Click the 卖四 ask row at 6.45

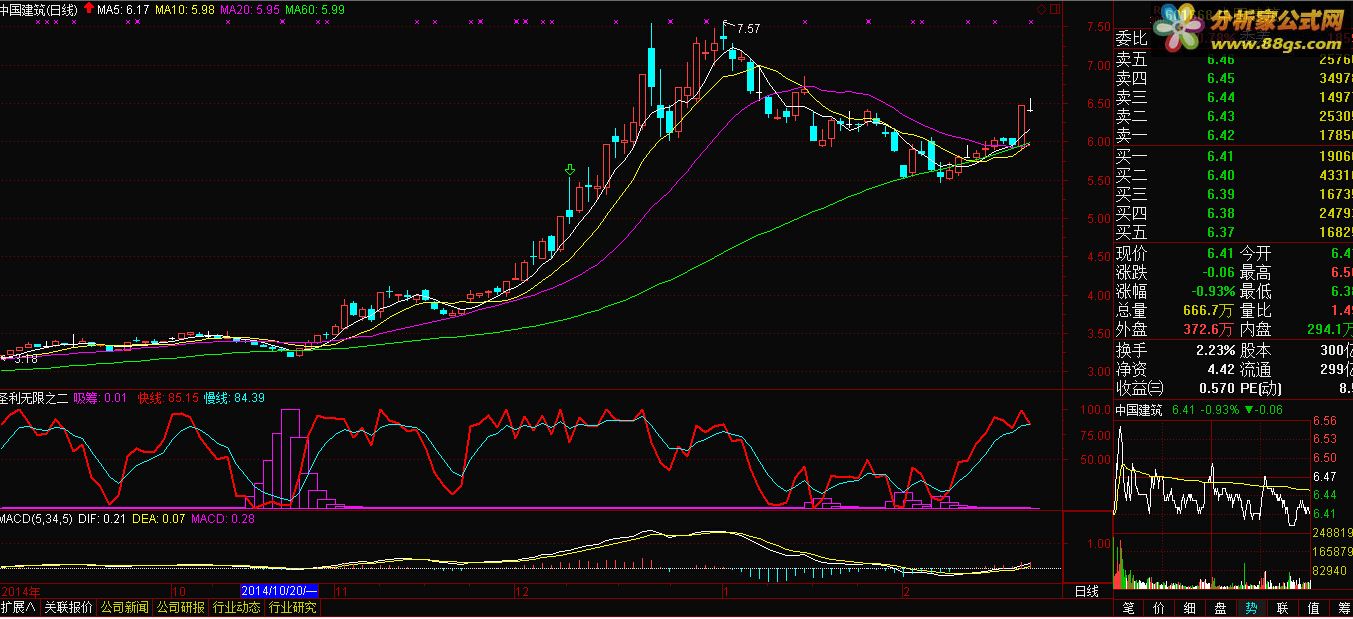pyautogui.click(x=1233, y=78)
